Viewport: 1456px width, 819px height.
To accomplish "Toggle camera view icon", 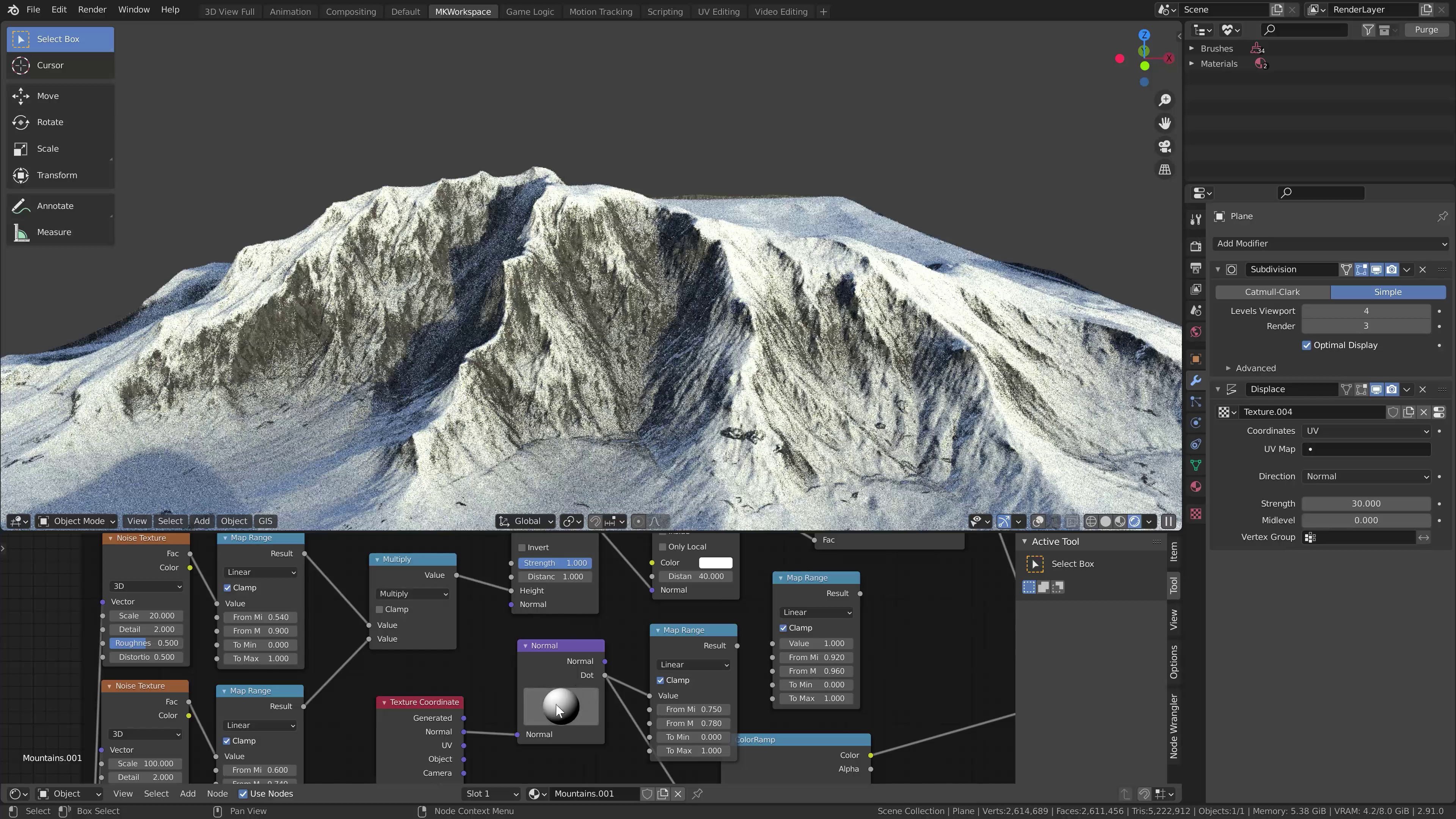I will click(1164, 146).
